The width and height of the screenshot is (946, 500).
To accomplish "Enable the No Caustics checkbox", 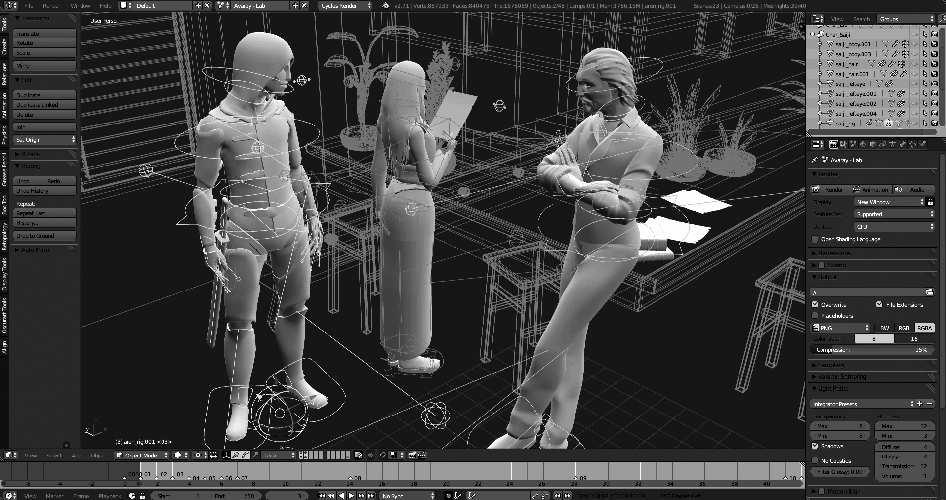I will click(816, 461).
